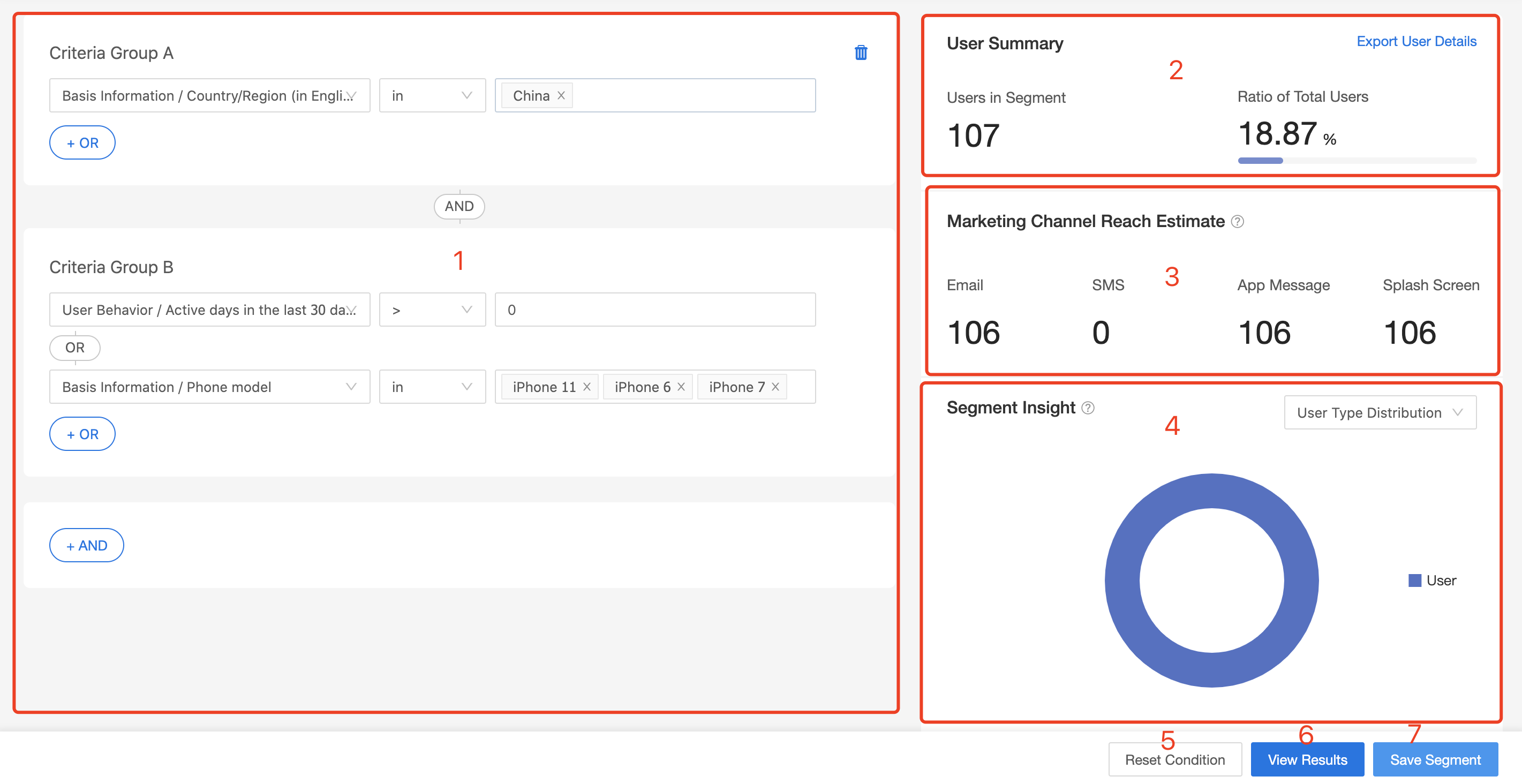Click the '+OR' button in Criteria Group B
Screen dimensions: 1522x784
pyautogui.click(x=82, y=433)
